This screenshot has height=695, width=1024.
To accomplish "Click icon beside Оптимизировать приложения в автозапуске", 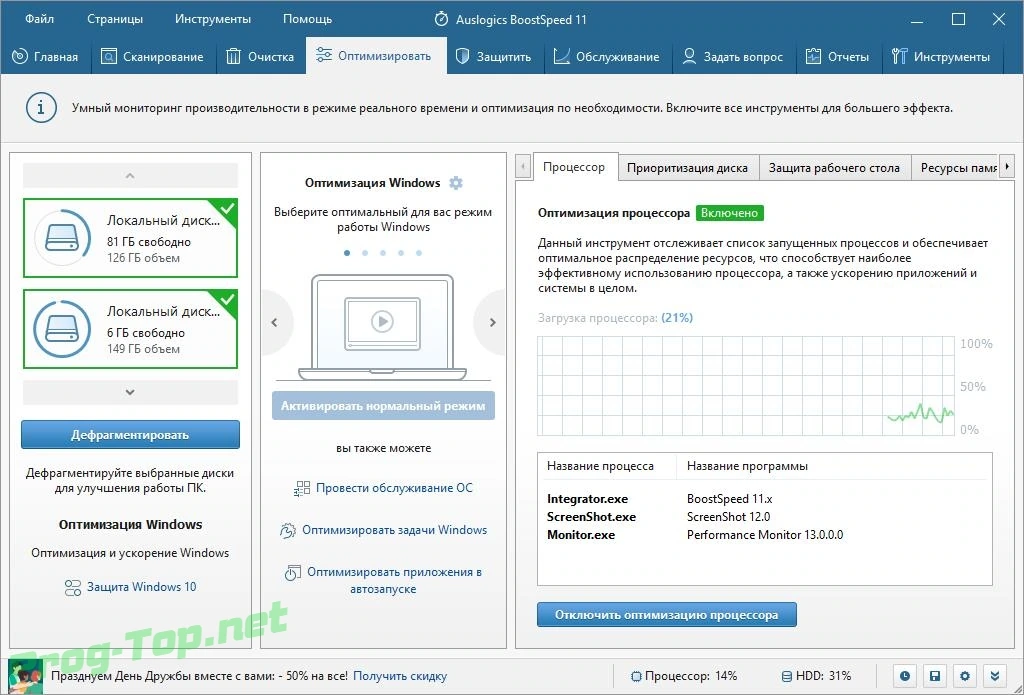I will click(293, 573).
